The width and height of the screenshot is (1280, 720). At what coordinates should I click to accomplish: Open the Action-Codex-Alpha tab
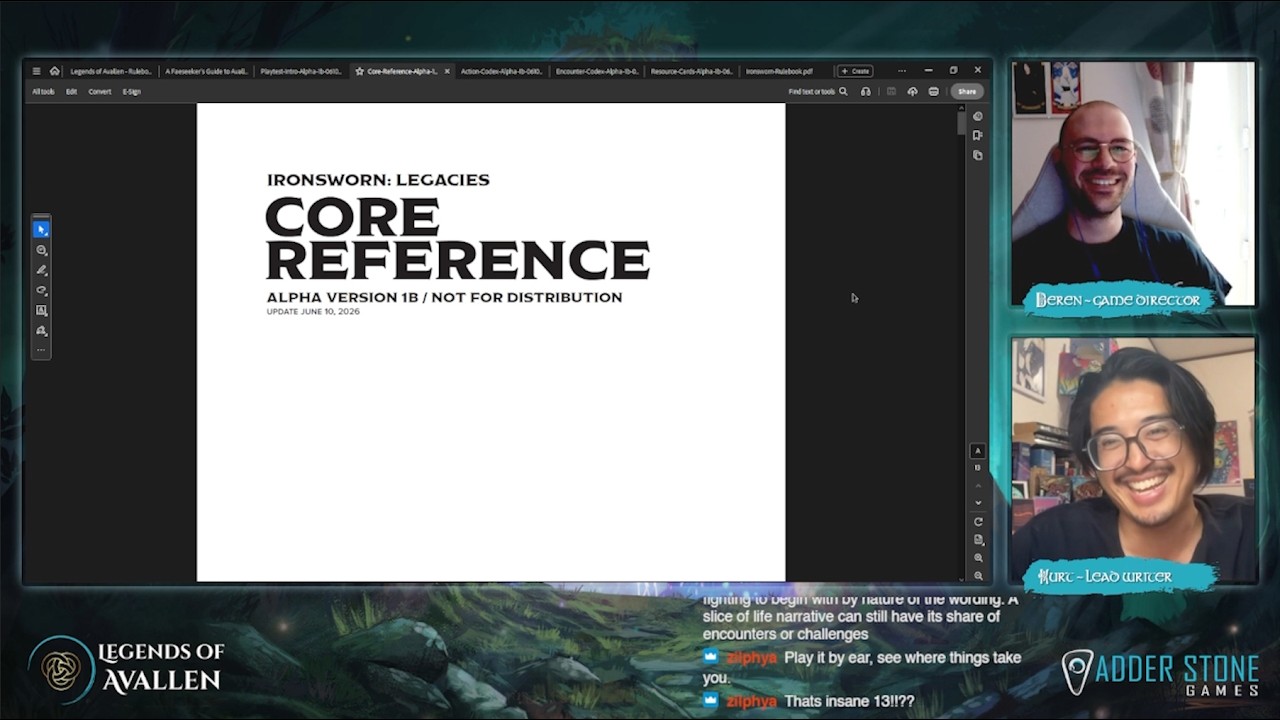(x=501, y=71)
